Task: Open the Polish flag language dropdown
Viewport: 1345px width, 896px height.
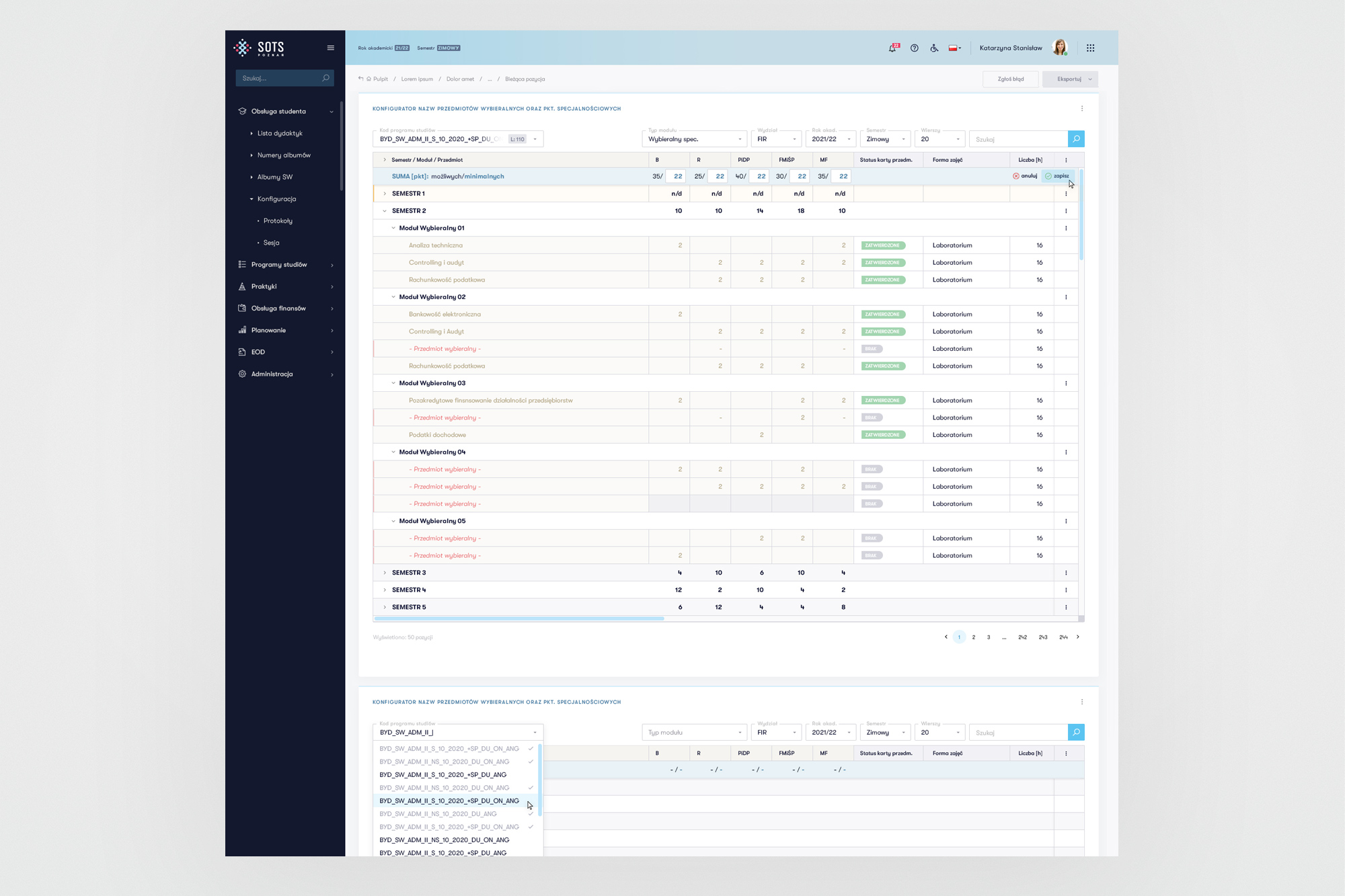Action: point(954,48)
